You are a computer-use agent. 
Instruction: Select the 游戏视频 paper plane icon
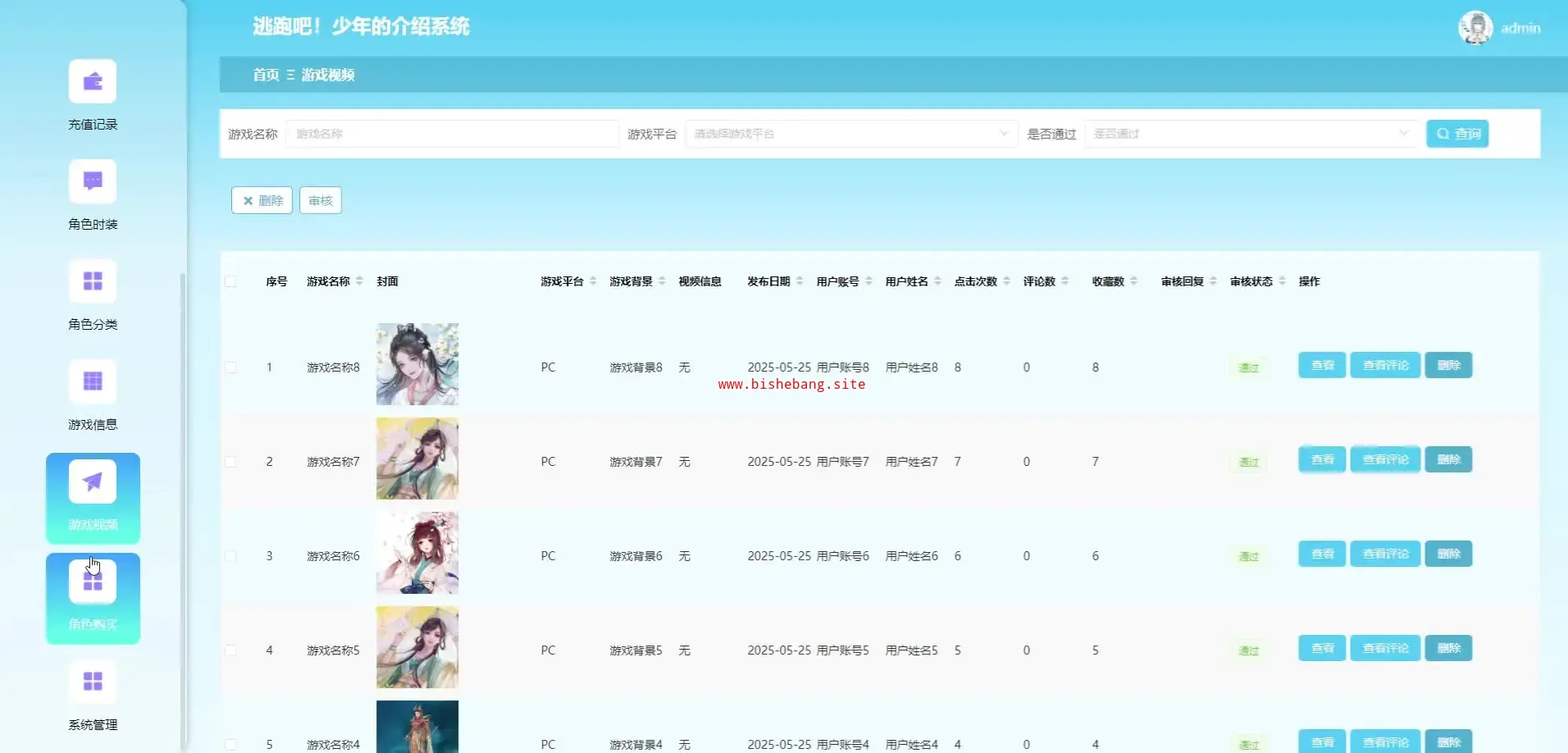pos(93,481)
